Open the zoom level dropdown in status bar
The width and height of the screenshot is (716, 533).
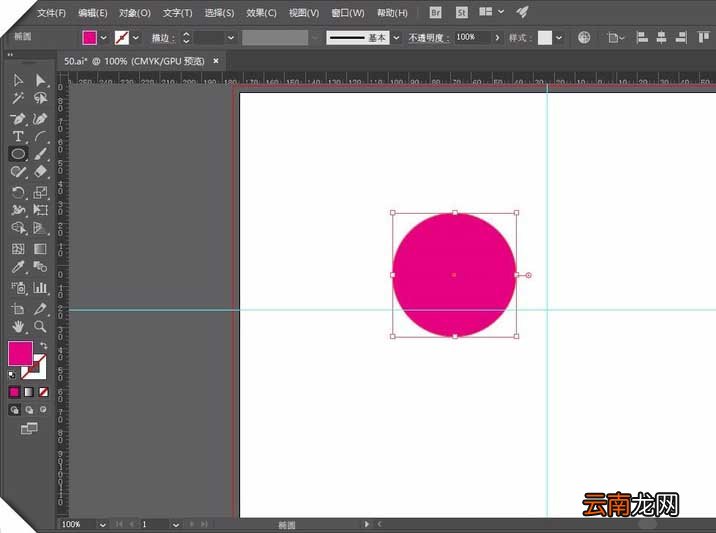(102, 525)
